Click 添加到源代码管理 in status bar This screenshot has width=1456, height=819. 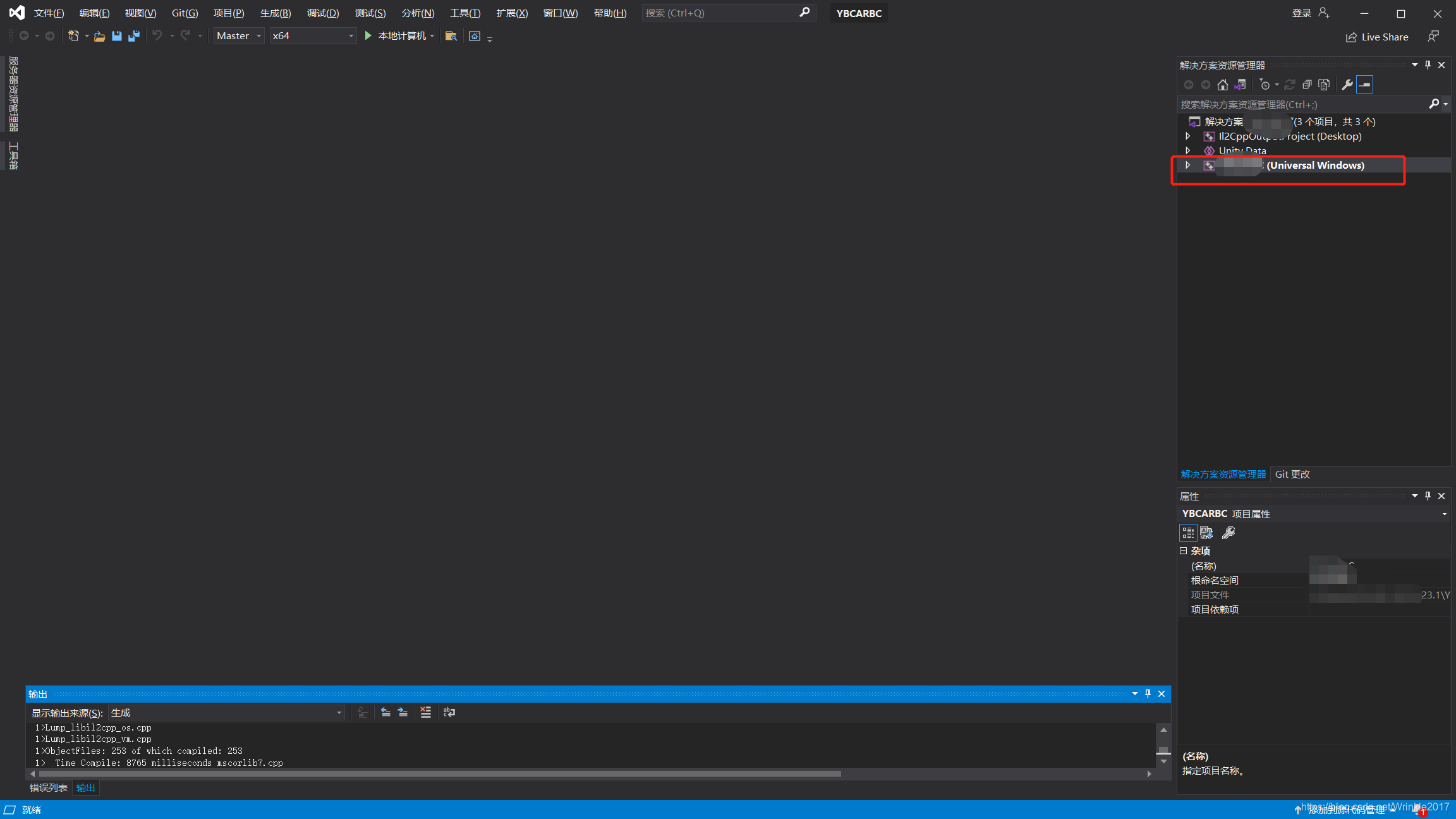[1346, 810]
